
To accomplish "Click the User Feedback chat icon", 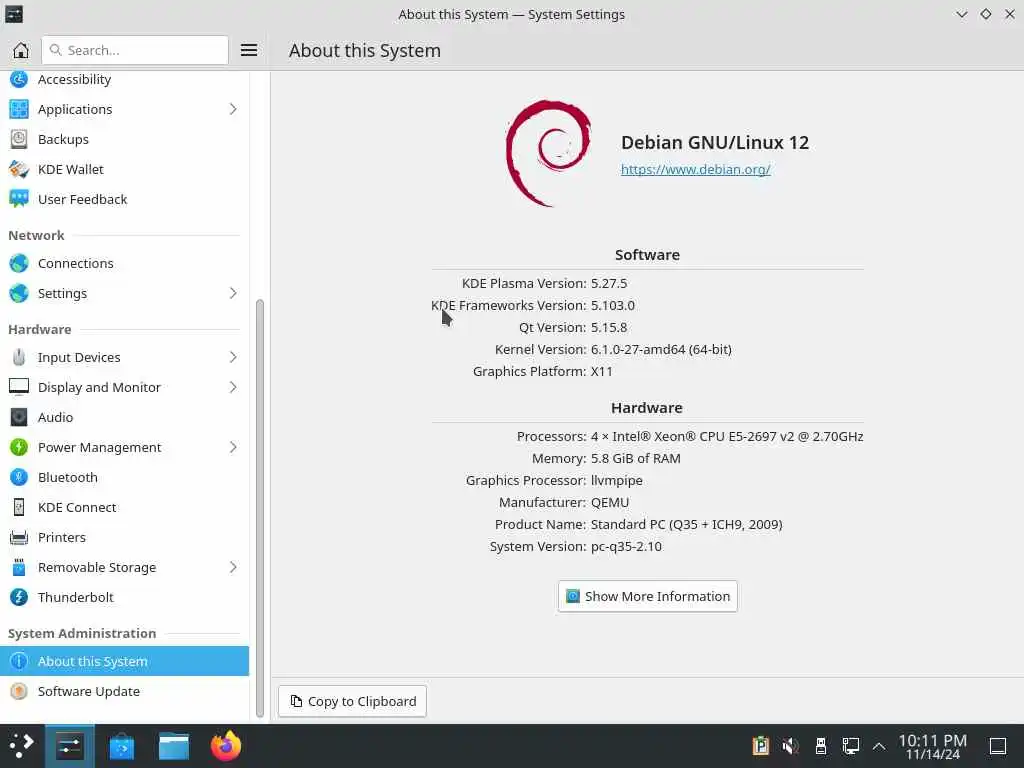I will 19,199.
